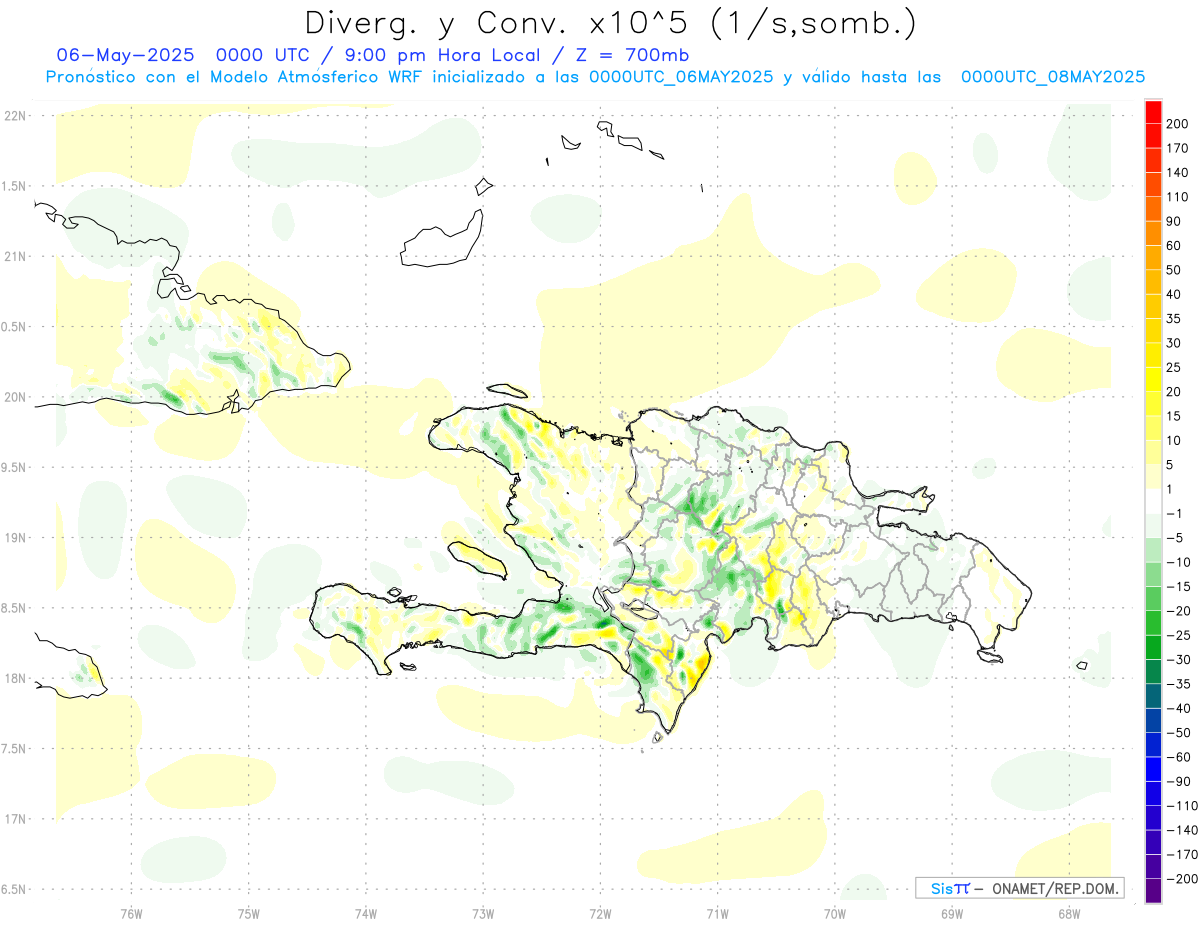Click the latitude label '1.5N'
The image size is (1200, 927).
click(14, 186)
